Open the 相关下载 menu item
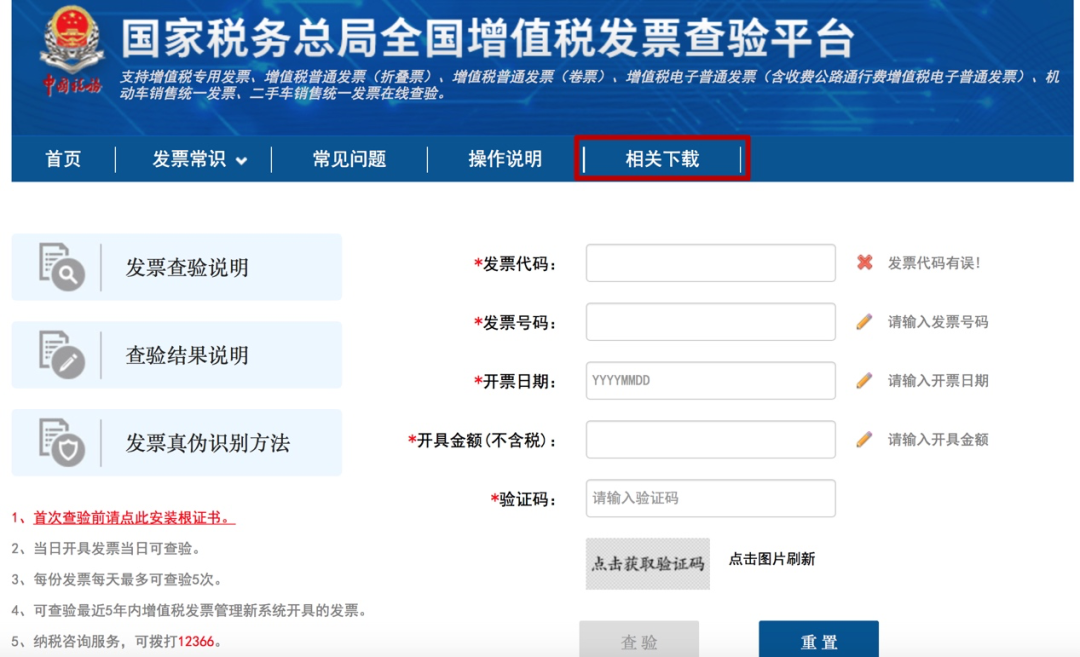This screenshot has height=657, width=1080. click(x=662, y=159)
